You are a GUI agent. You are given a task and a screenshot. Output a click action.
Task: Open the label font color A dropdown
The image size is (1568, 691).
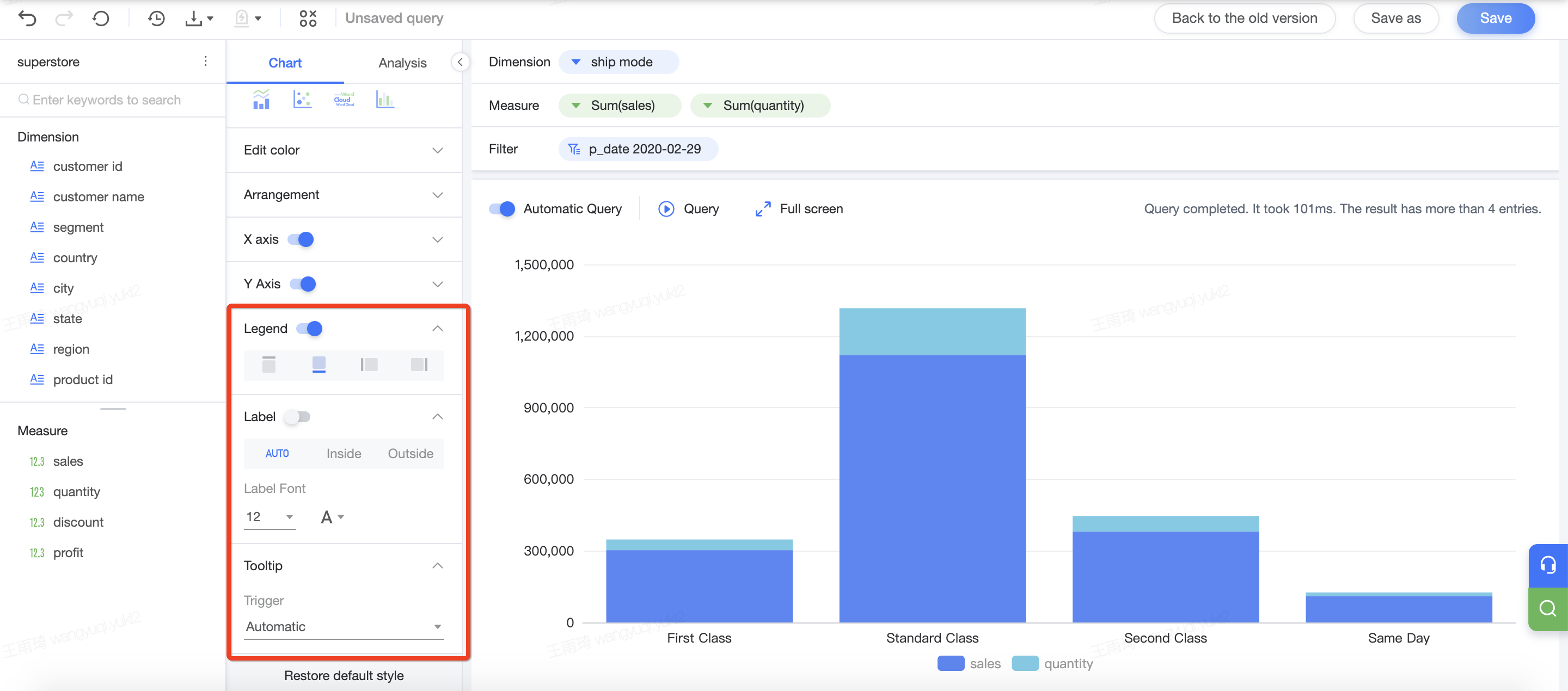tap(332, 517)
